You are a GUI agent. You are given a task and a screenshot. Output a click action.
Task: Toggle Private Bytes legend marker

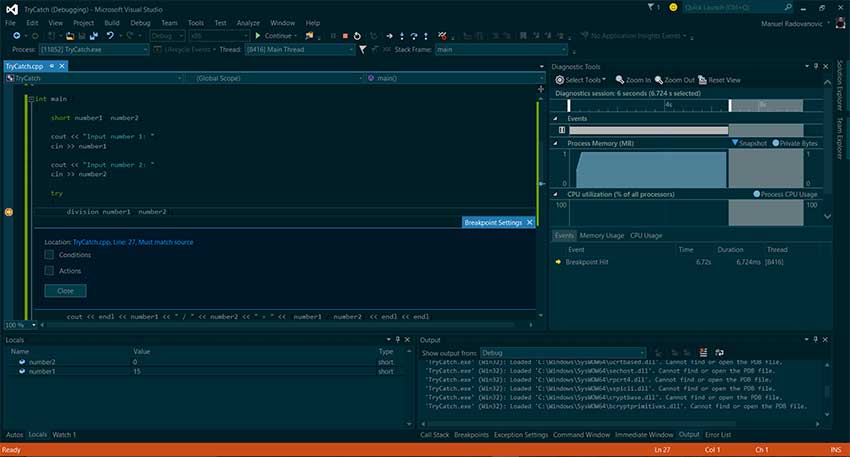point(775,143)
